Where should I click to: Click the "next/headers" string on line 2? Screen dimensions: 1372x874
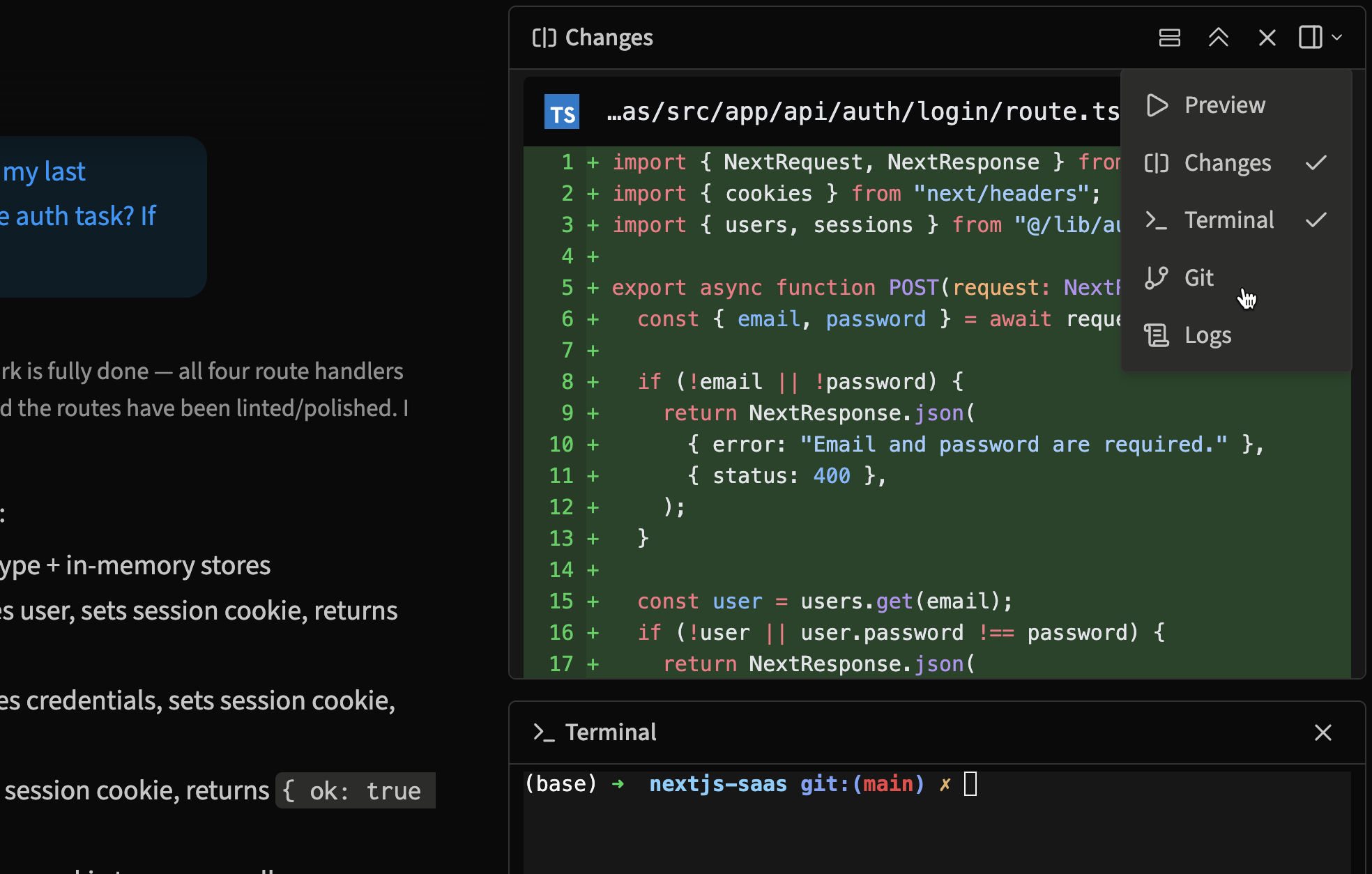coord(1002,194)
